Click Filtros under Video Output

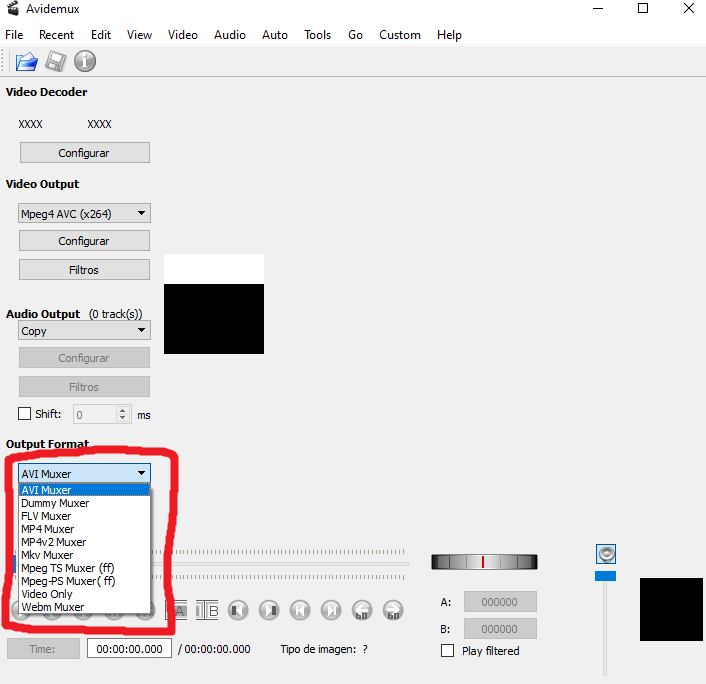(x=84, y=269)
